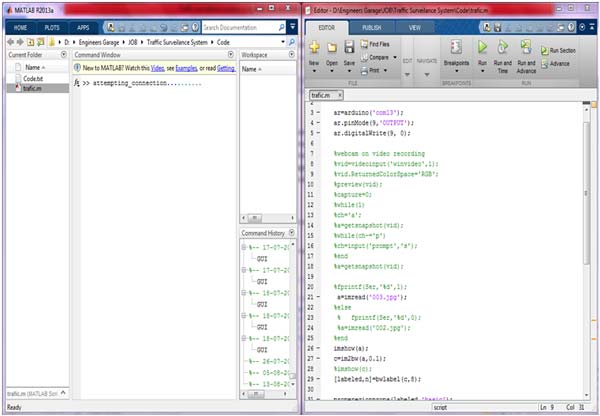This screenshot has height=416, width=600.
Task: Click the Command History horizontal scrollbar
Action: coord(254,394)
